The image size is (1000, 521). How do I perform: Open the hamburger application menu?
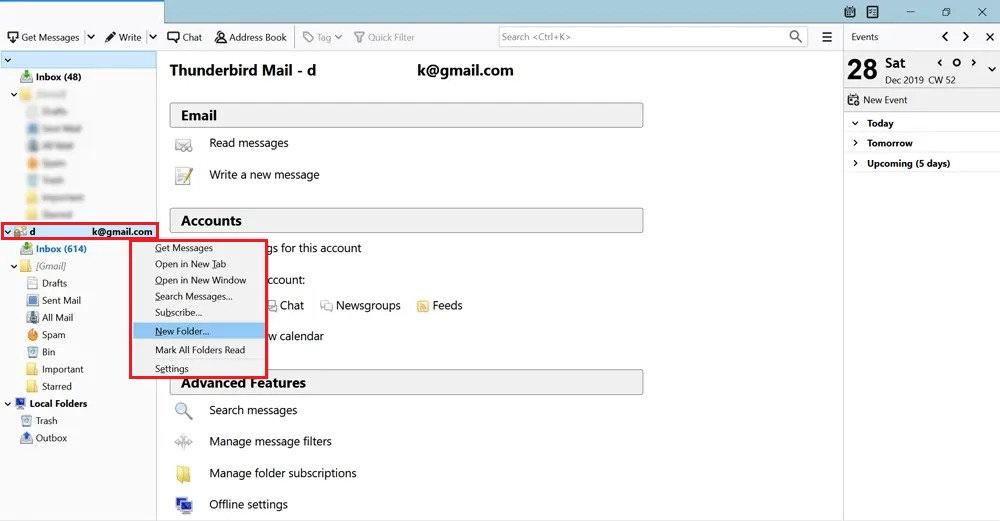[827, 37]
